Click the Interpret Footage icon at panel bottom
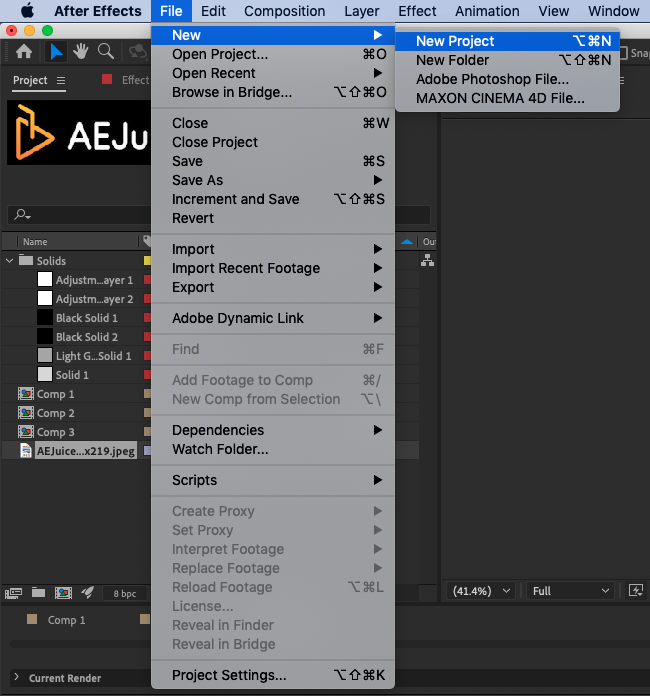The width and height of the screenshot is (650, 696). tap(13, 593)
